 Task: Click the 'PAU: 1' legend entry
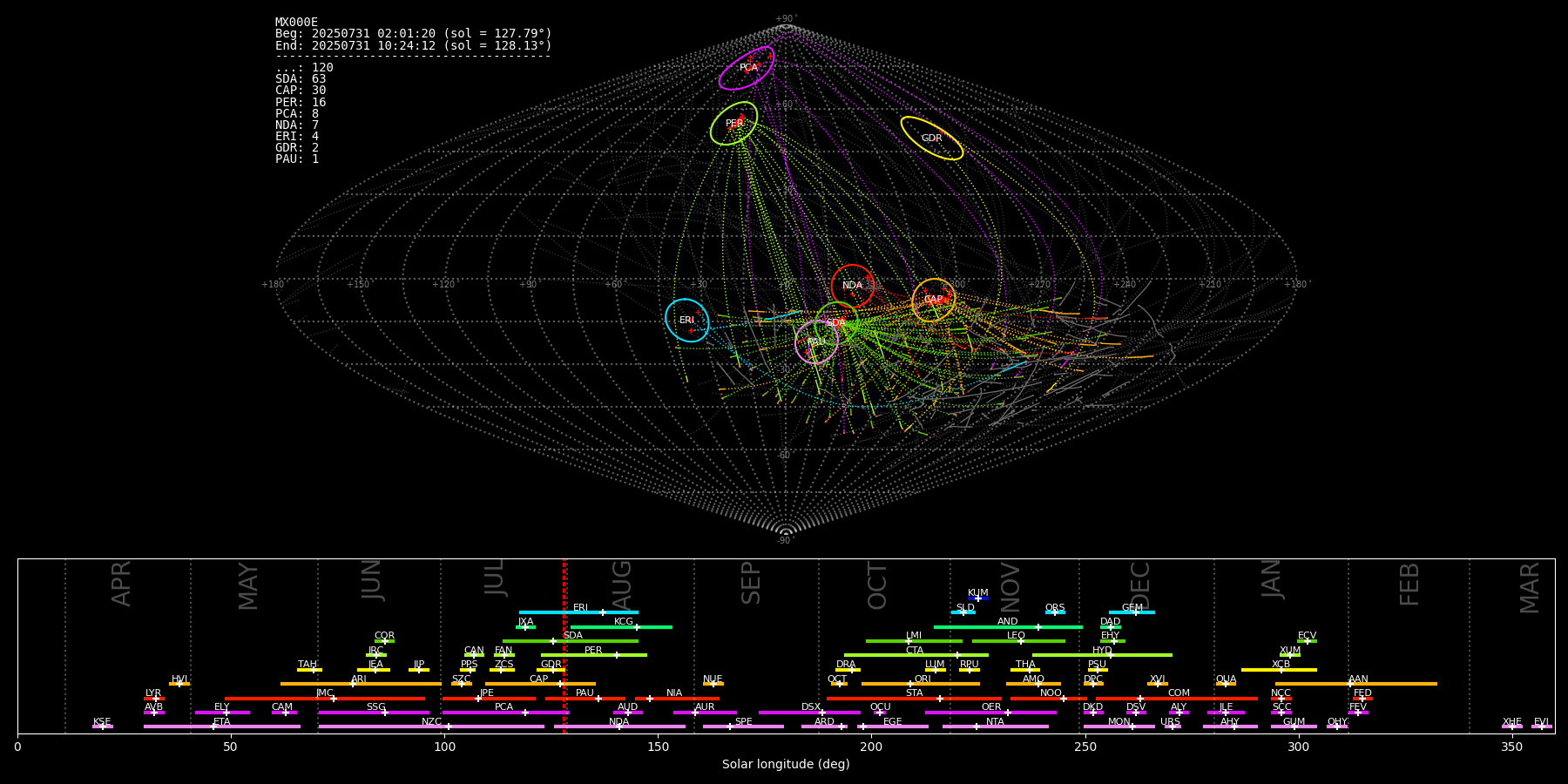[x=297, y=159]
